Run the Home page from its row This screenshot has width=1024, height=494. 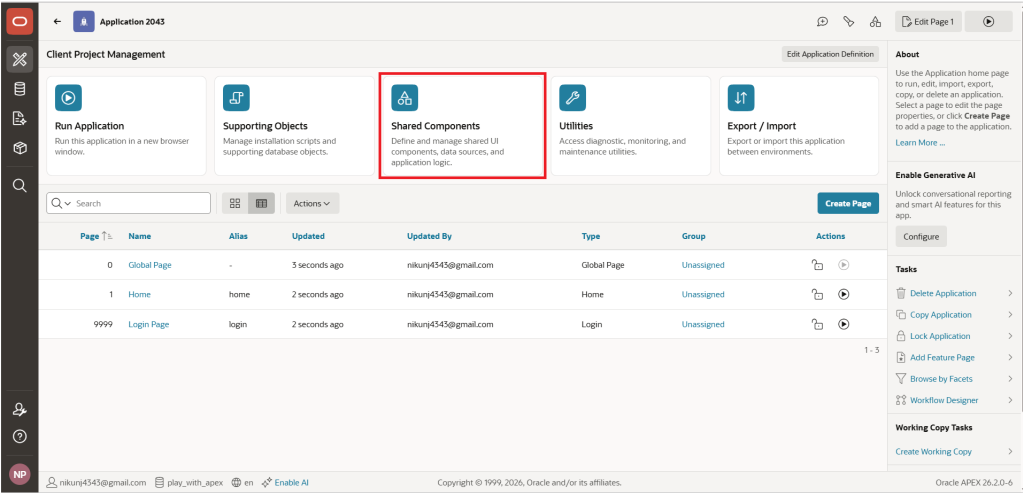[844, 295]
